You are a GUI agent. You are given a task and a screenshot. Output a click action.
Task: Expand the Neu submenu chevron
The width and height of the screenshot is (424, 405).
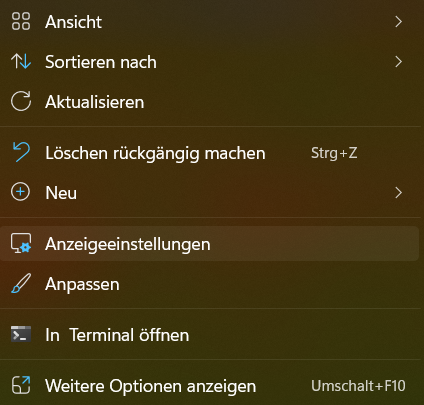click(x=398, y=193)
